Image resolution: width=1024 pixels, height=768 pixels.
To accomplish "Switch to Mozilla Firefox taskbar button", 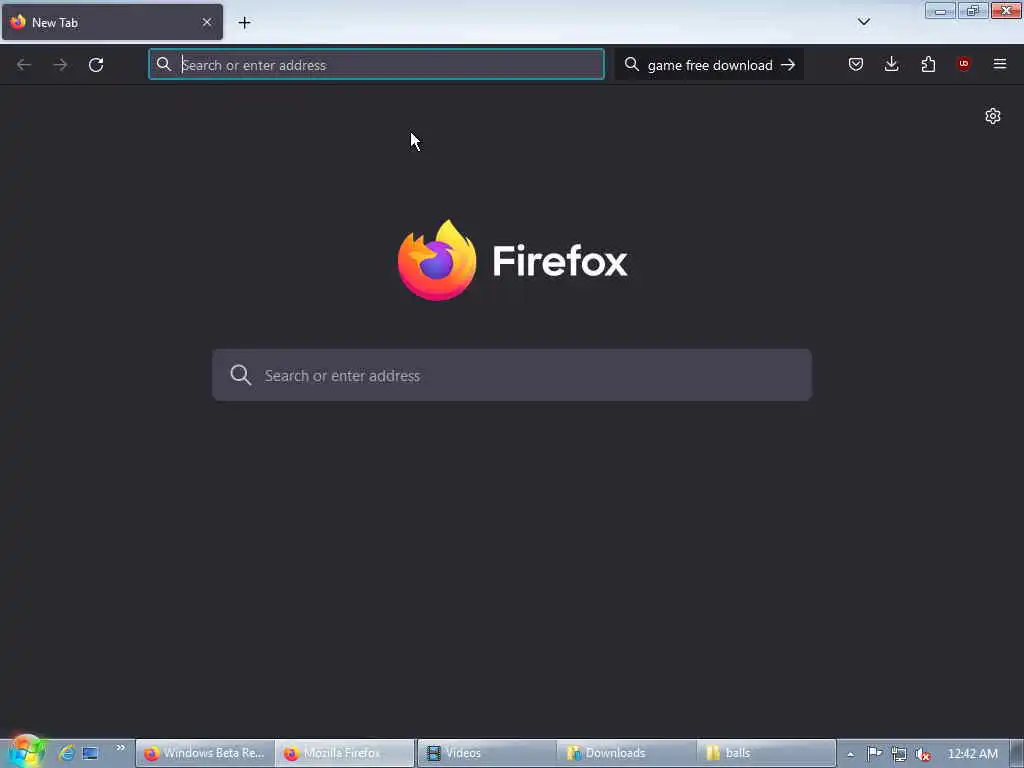I will tap(345, 753).
